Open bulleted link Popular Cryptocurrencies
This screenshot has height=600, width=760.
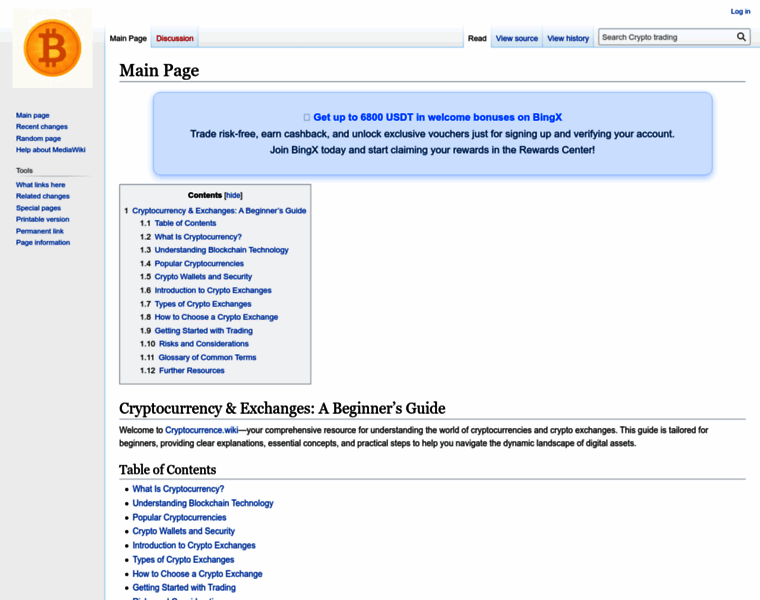coord(179,517)
